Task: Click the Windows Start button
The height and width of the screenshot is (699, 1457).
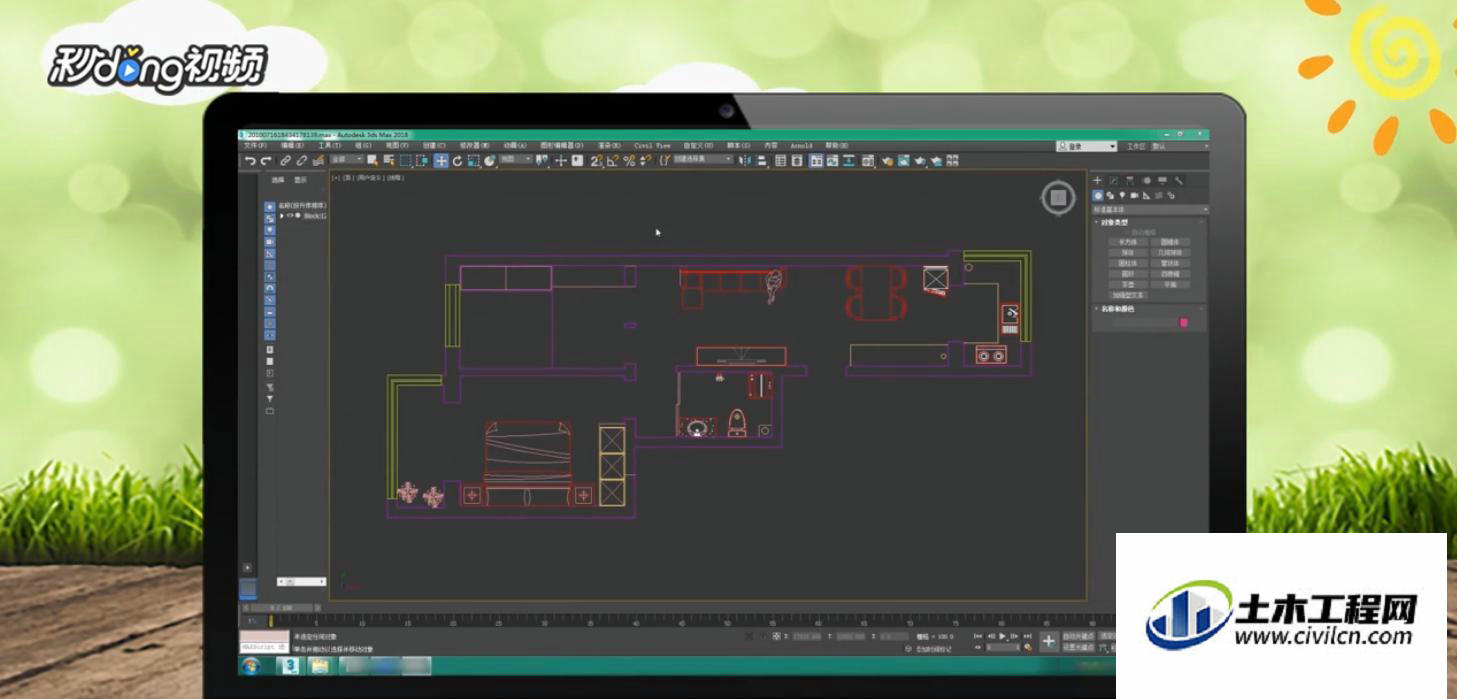Action: 252,665
